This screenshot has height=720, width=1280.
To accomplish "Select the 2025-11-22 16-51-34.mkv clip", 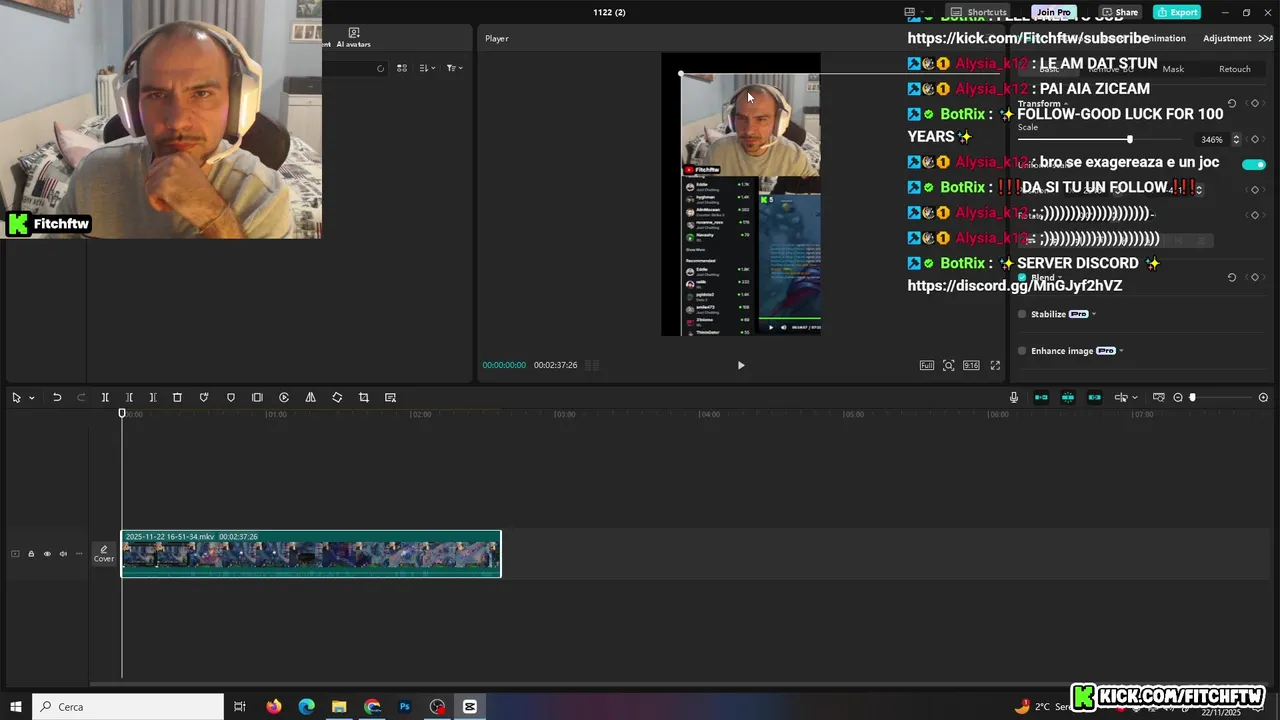I will 311,554.
